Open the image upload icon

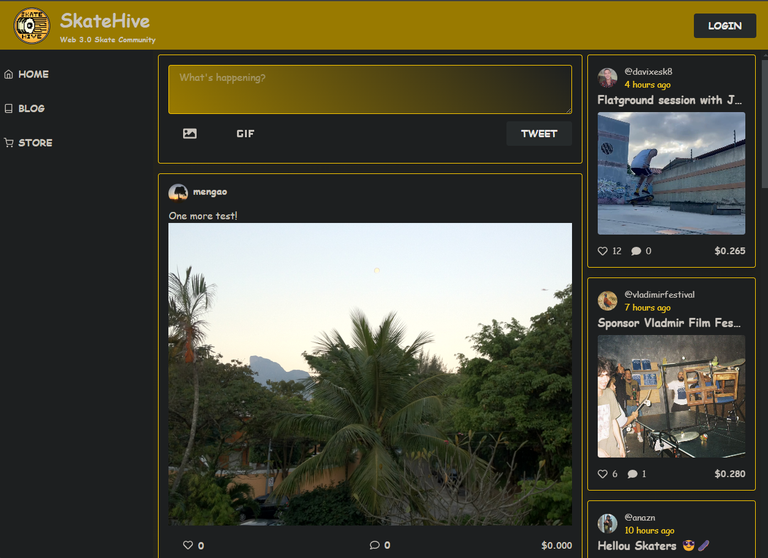pos(190,134)
